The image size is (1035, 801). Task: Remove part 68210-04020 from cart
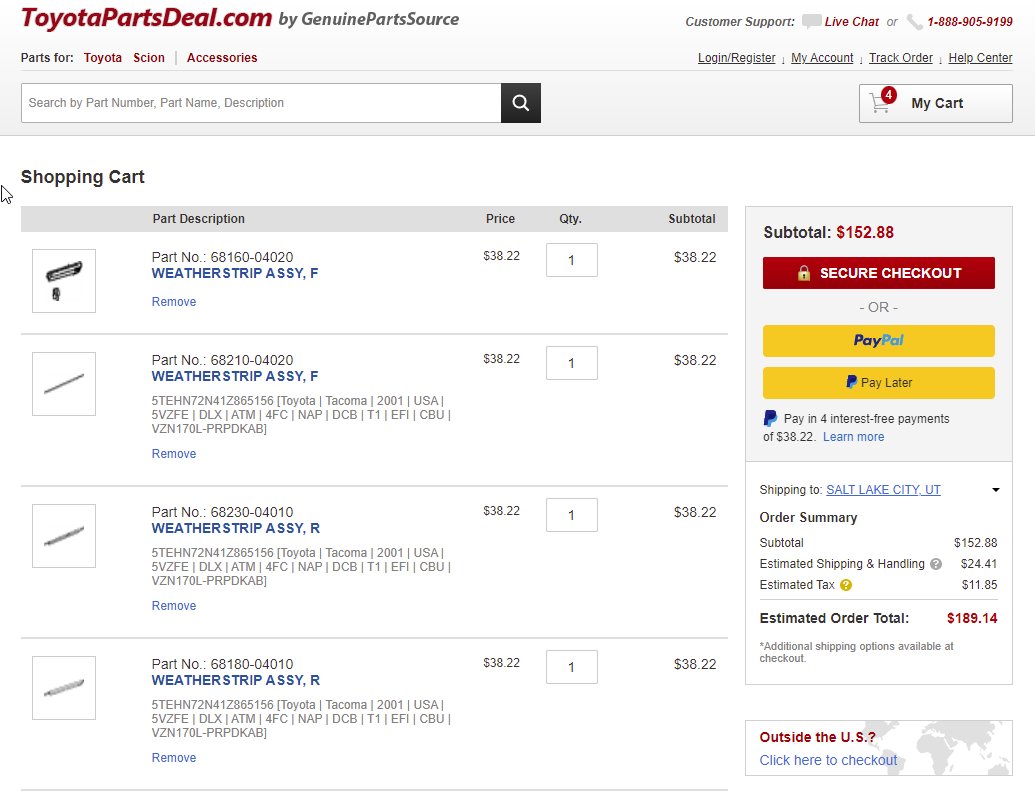174,454
